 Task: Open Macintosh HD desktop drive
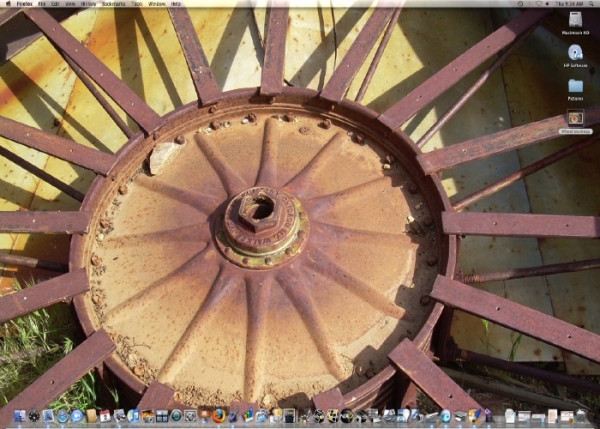pyautogui.click(x=575, y=20)
